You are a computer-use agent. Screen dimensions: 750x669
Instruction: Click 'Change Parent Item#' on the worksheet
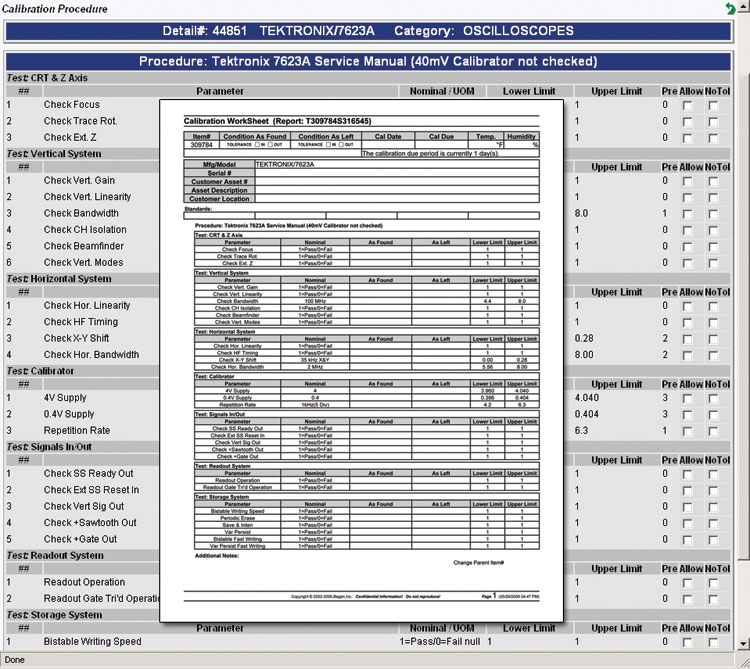(478, 563)
